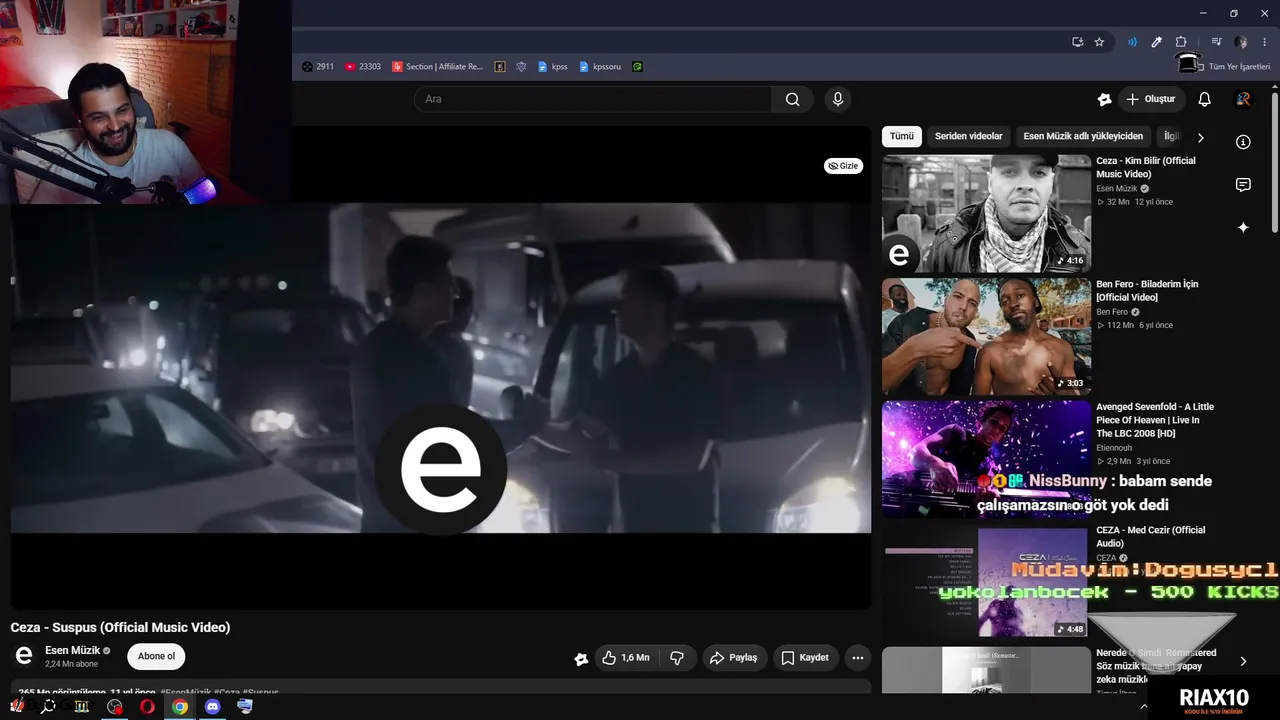
Task: Open the sparkle Ask icon in sidebar
Action: (x=1243, y=228)
